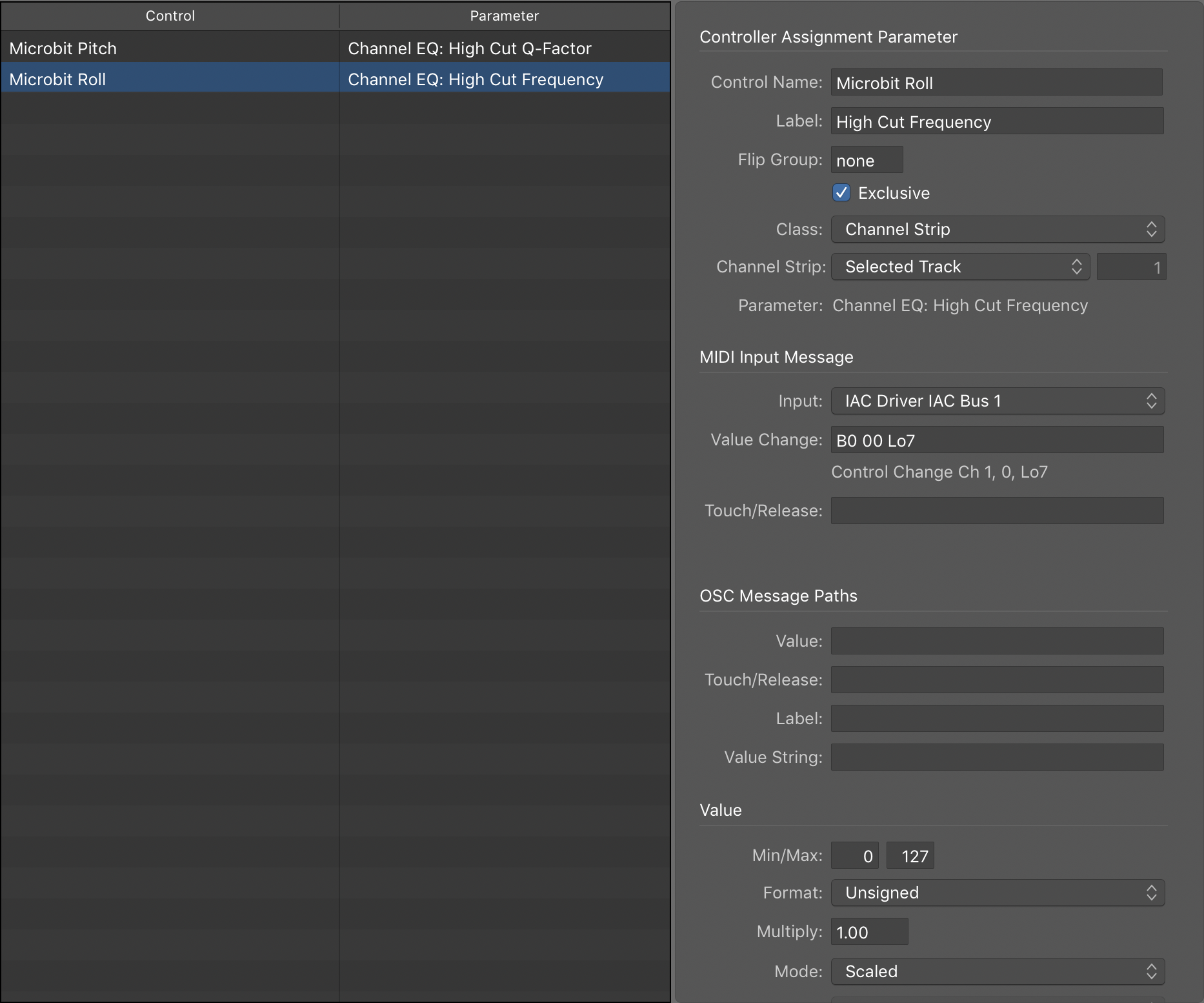
Task: Edit the Max value field showing 127
Action: pyautogui.click(x=910, y=855)
